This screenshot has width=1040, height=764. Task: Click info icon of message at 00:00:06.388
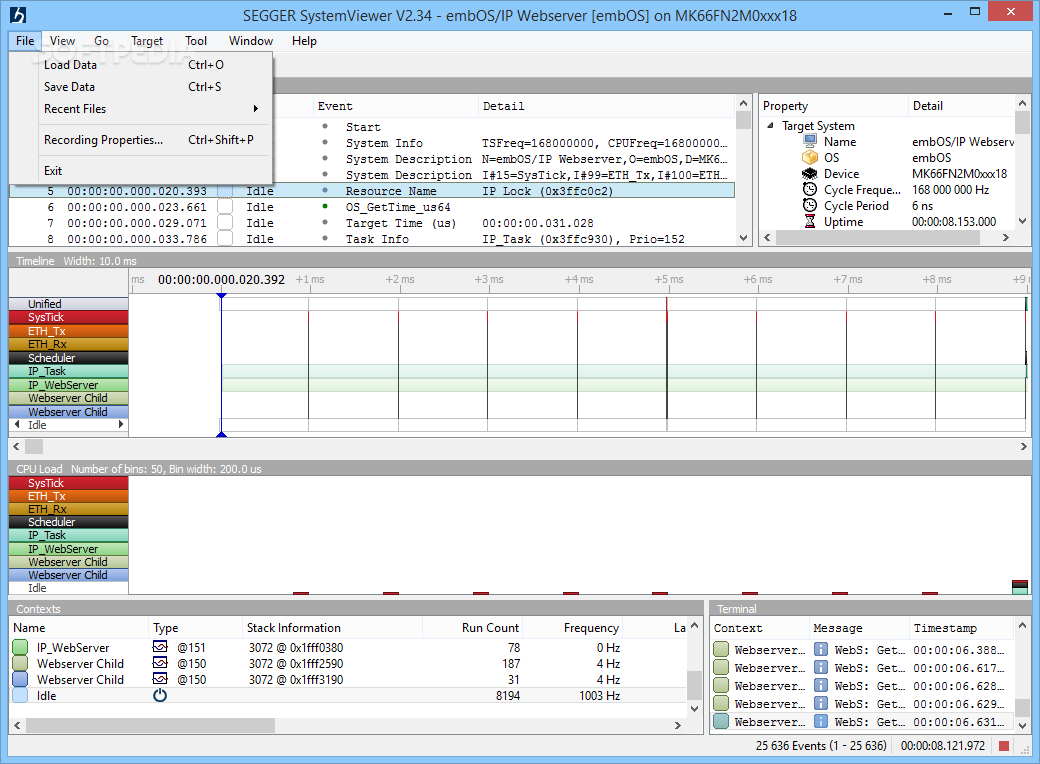[x=820, y=649]
